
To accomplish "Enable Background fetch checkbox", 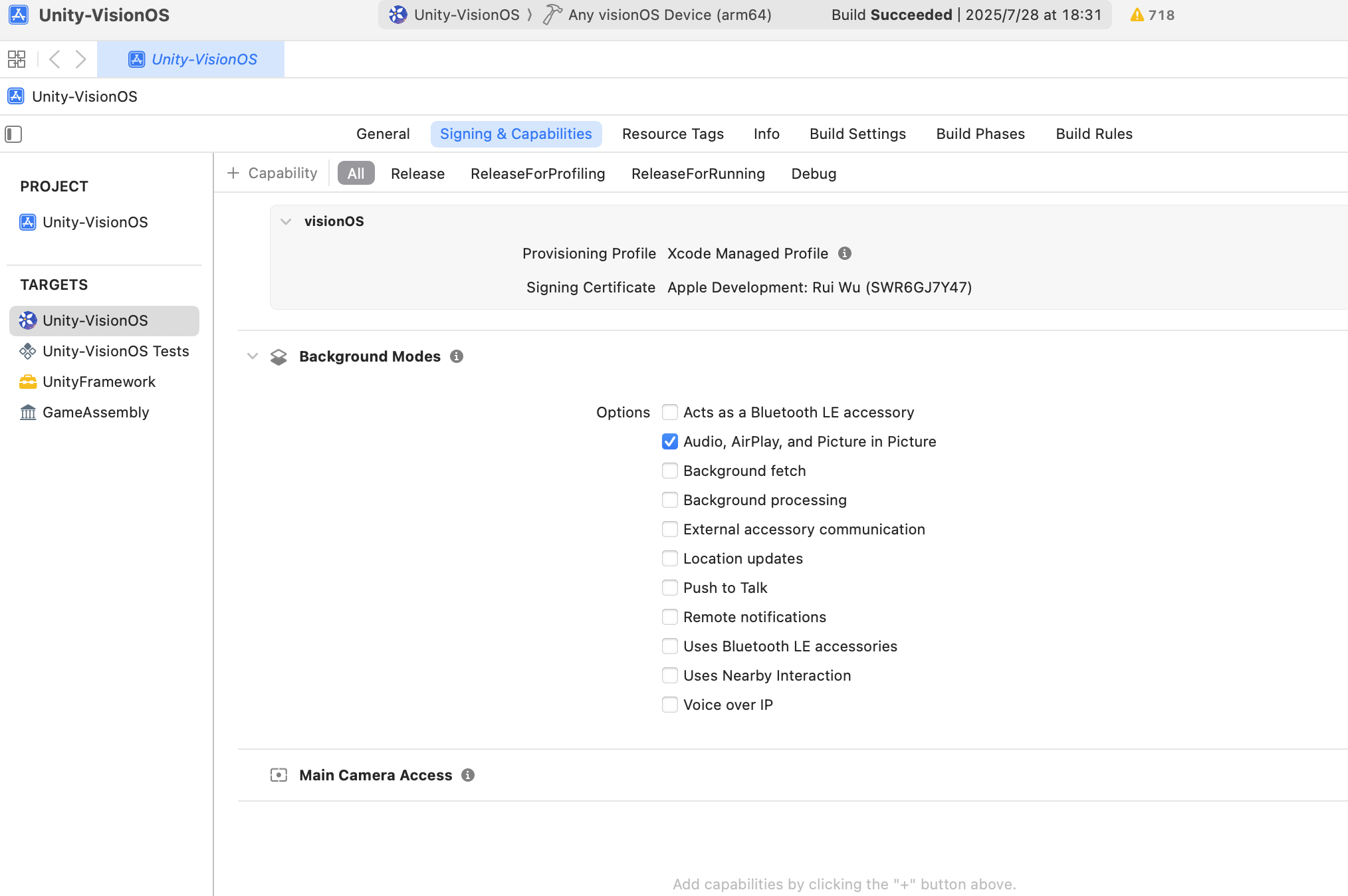I will [670, 471].
